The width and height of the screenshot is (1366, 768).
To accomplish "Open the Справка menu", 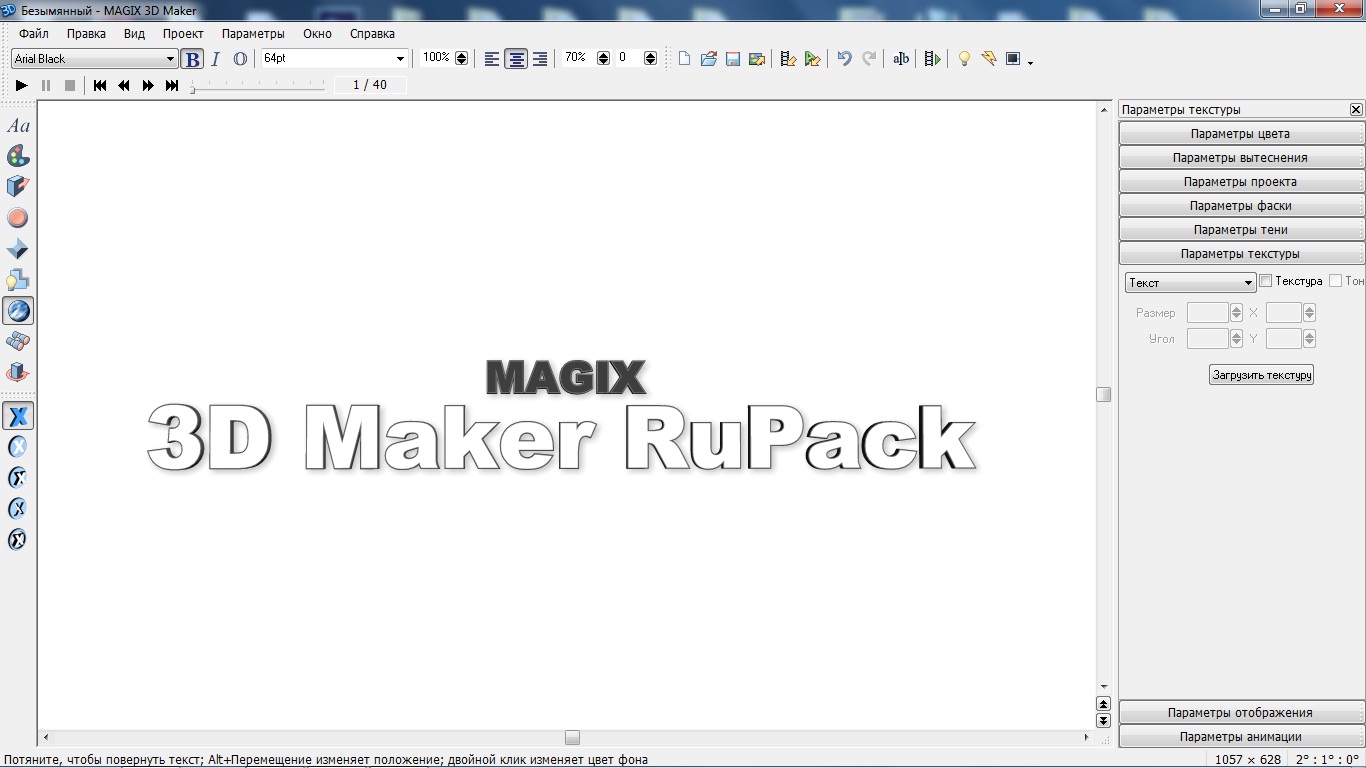I will pos(372,33).
